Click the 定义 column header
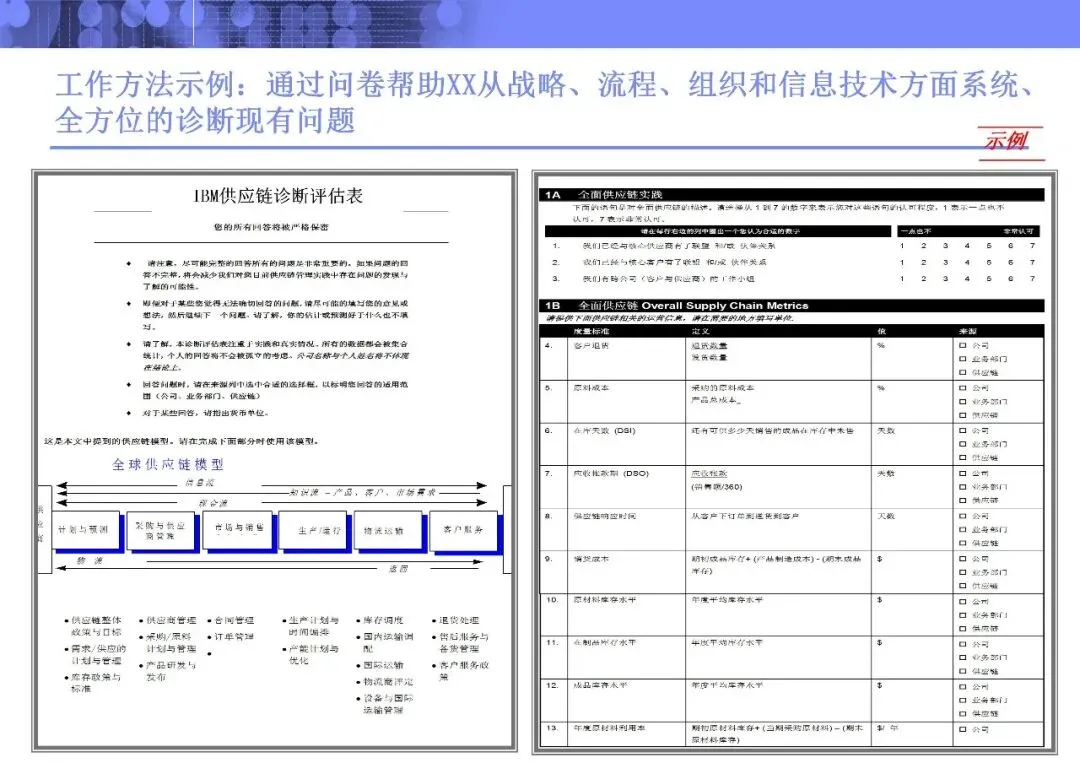Image resolution: width=1080 pixels, height=763 pixels. tap(700, 331)
